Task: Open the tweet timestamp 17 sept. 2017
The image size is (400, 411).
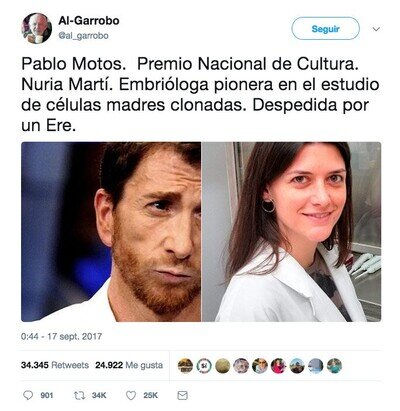Action: point(61,336)
